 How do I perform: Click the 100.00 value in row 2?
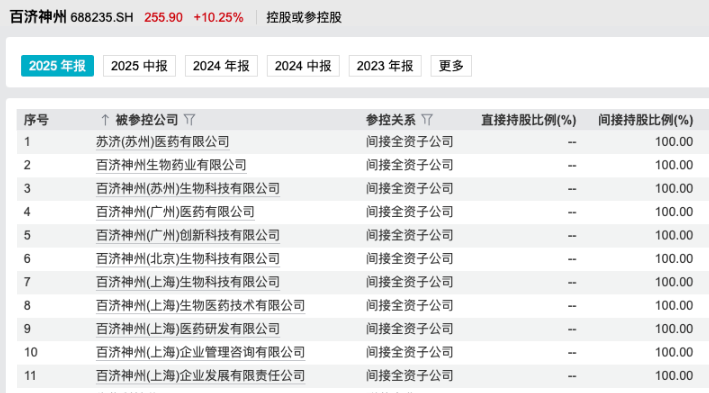coord(674,165)
